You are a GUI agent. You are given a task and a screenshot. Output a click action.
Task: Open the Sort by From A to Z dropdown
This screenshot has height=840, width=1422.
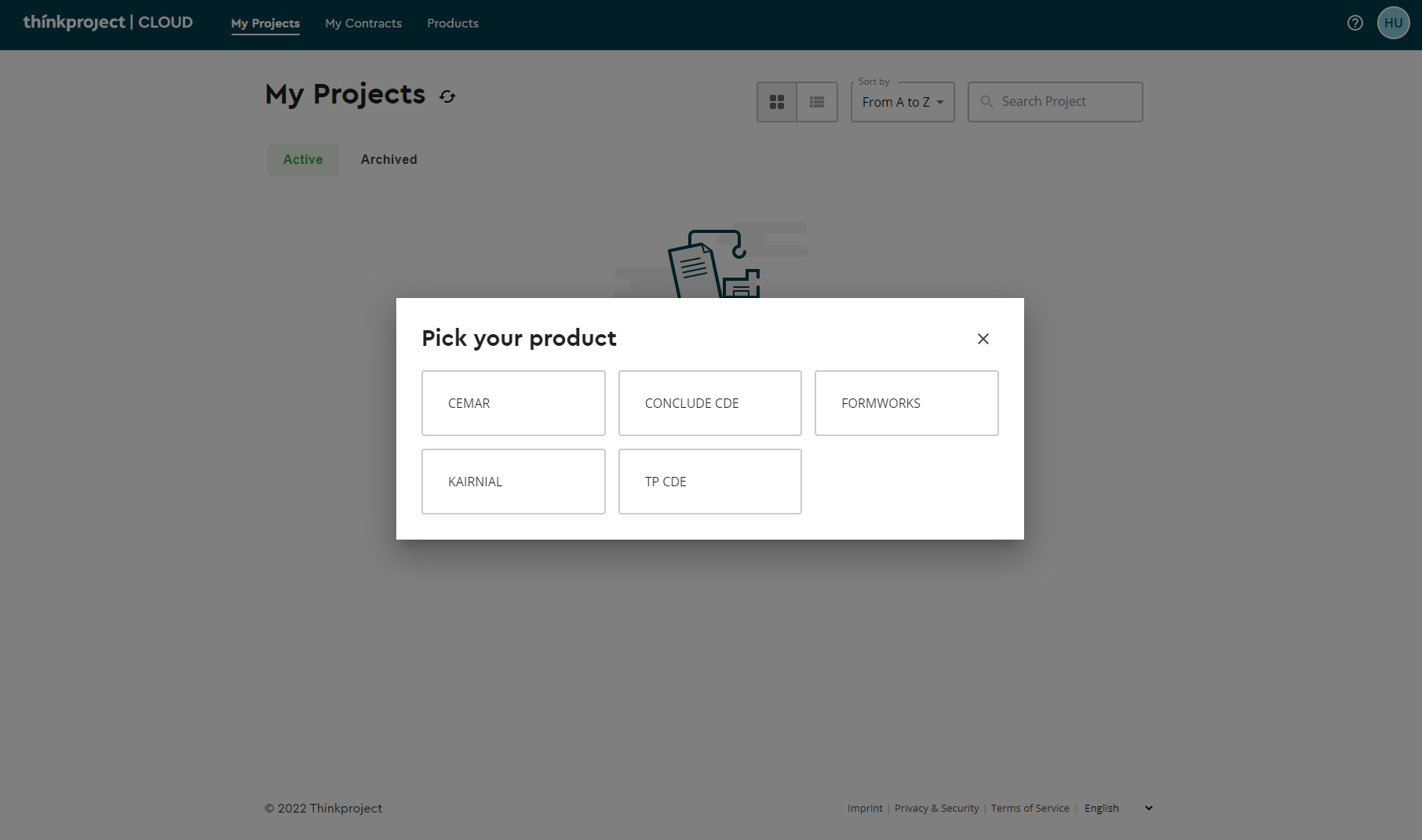click(x=902, y=102)
